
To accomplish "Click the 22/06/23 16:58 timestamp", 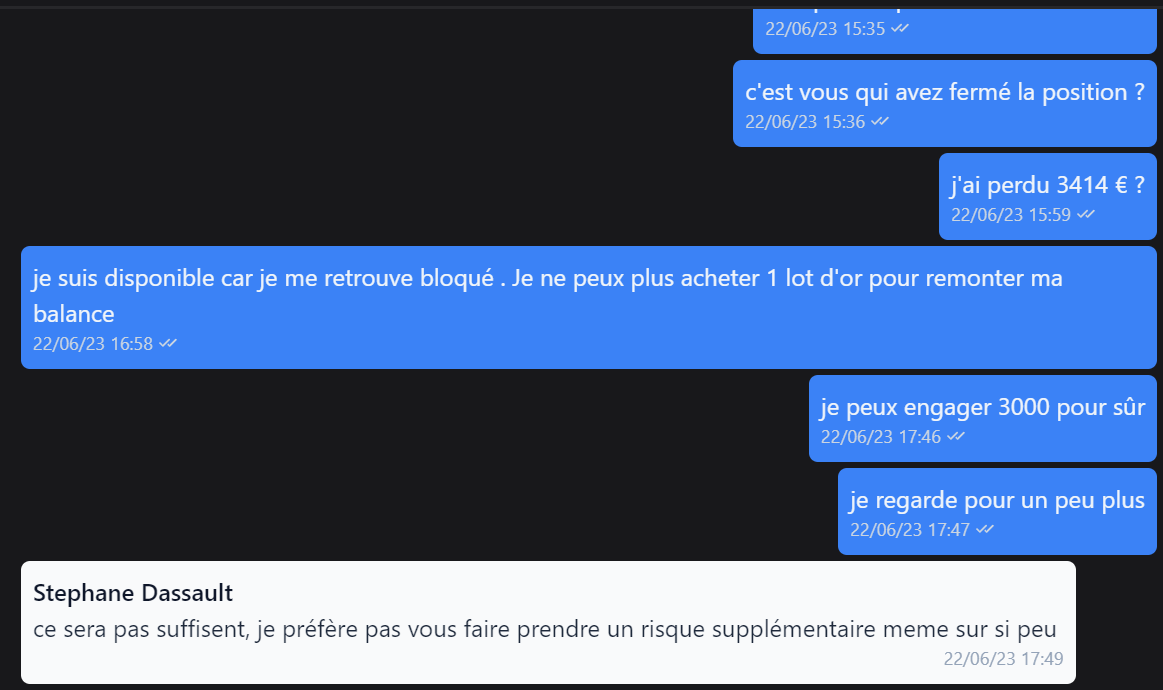I will click(93, 344).
